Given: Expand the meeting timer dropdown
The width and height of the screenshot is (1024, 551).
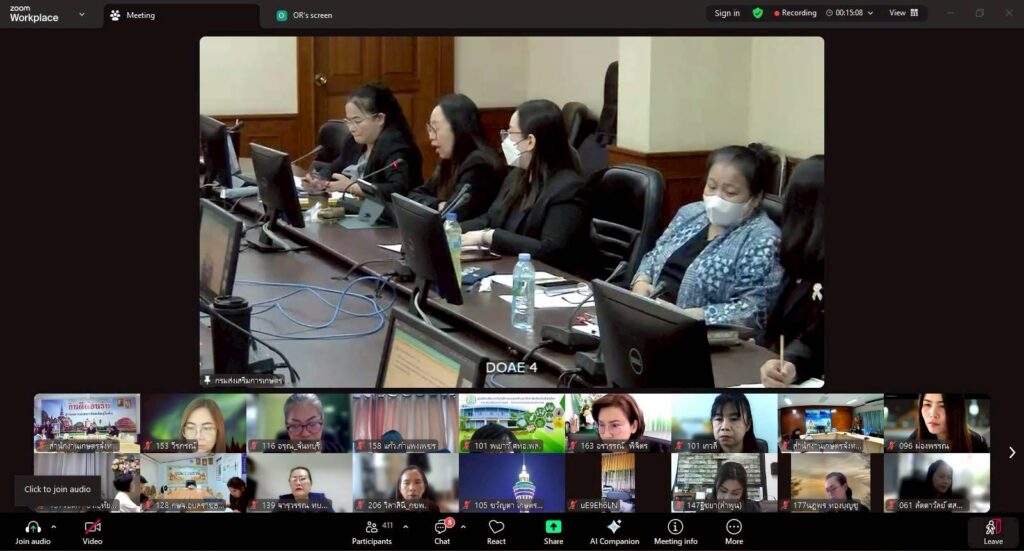Looking at the screenshot, I should 870,13.
